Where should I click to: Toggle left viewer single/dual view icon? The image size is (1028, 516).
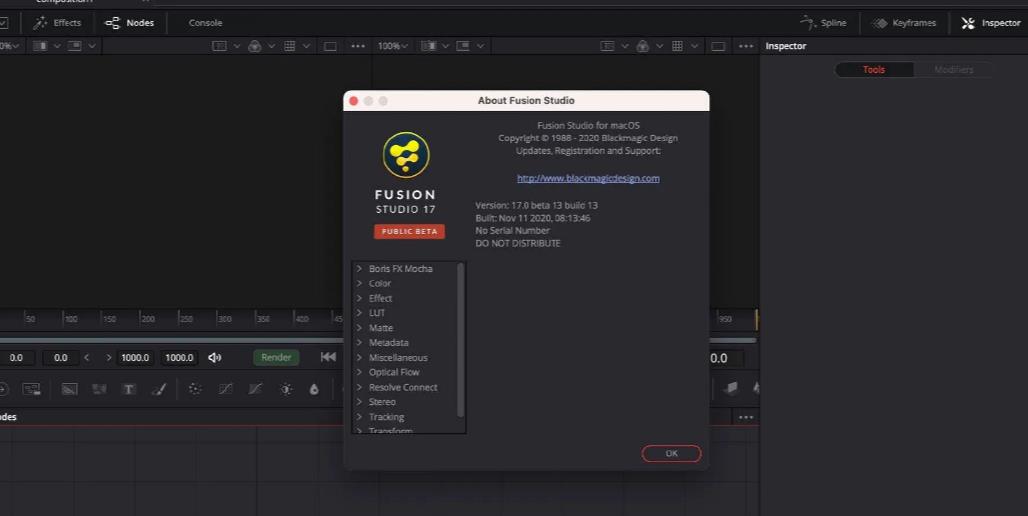[330, 46]
